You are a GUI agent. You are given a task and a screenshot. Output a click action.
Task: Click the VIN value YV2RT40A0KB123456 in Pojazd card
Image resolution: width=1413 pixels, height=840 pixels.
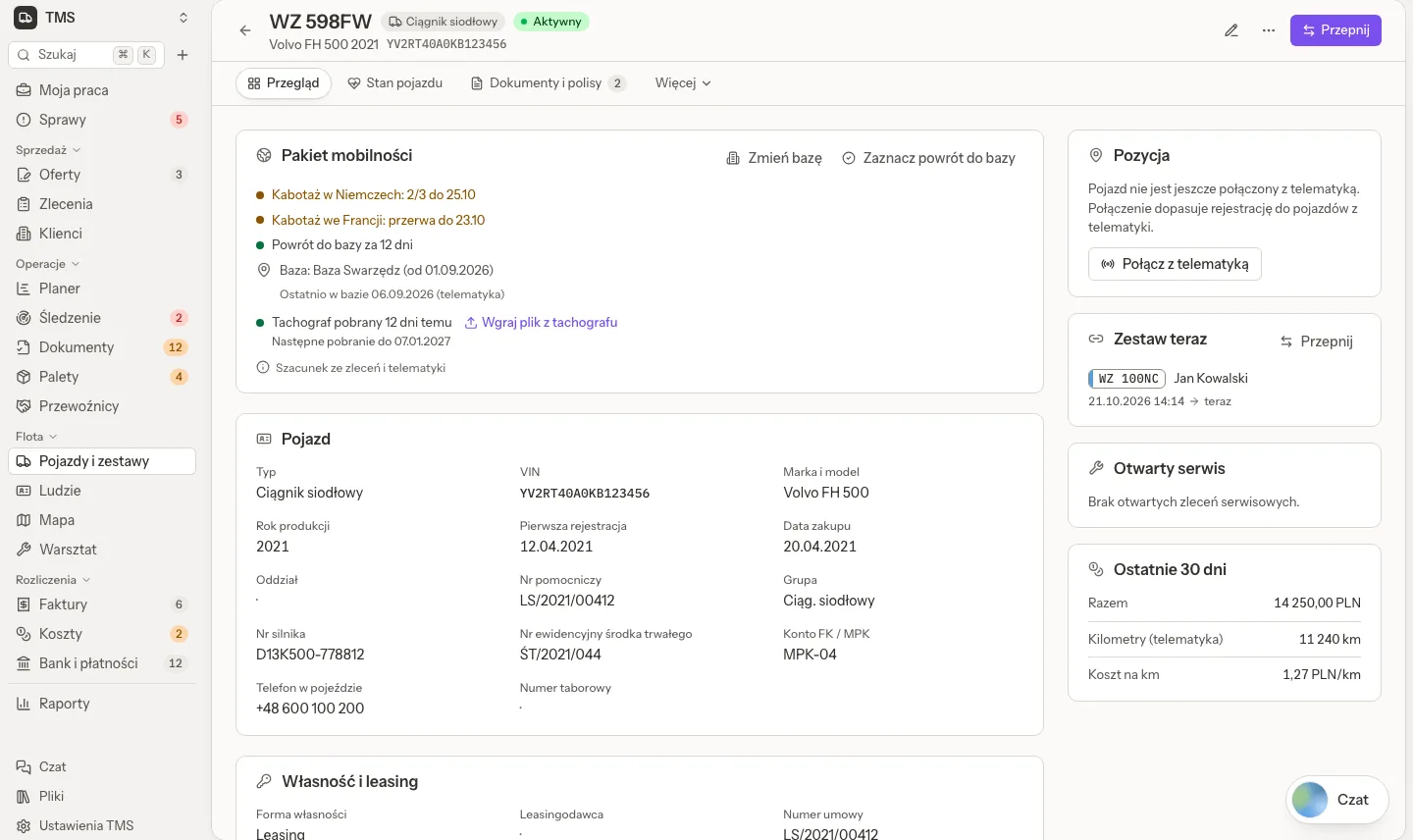tap(585, 494)
